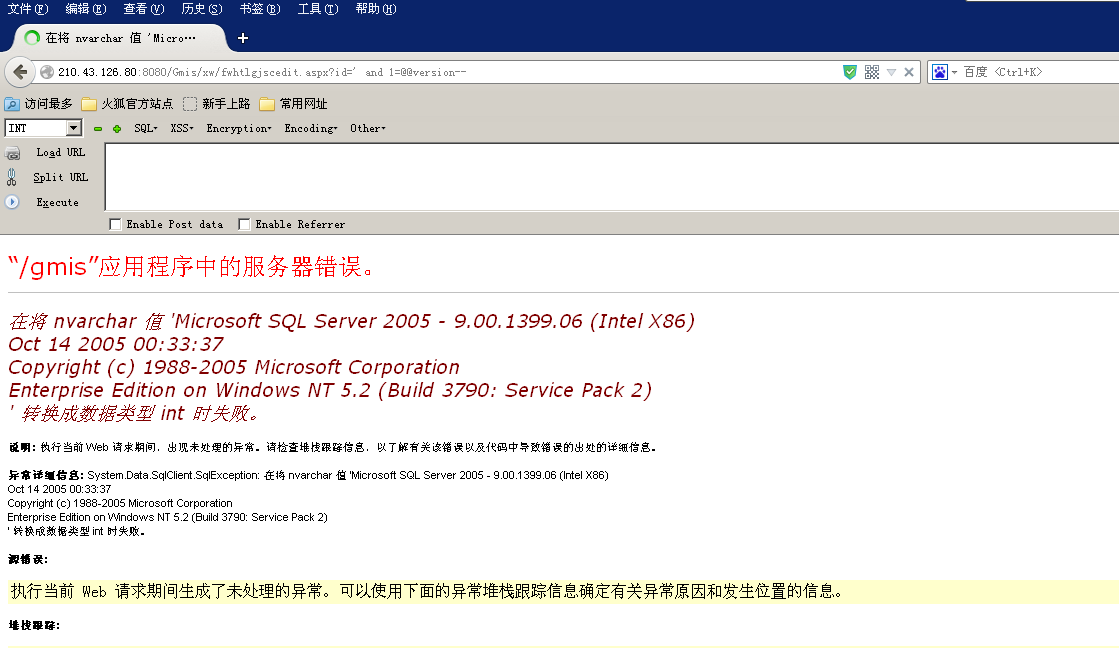The width and height of the screenshot is (1119, 648).
Task: Click the Load URL icon
Action: click(12, 153)
